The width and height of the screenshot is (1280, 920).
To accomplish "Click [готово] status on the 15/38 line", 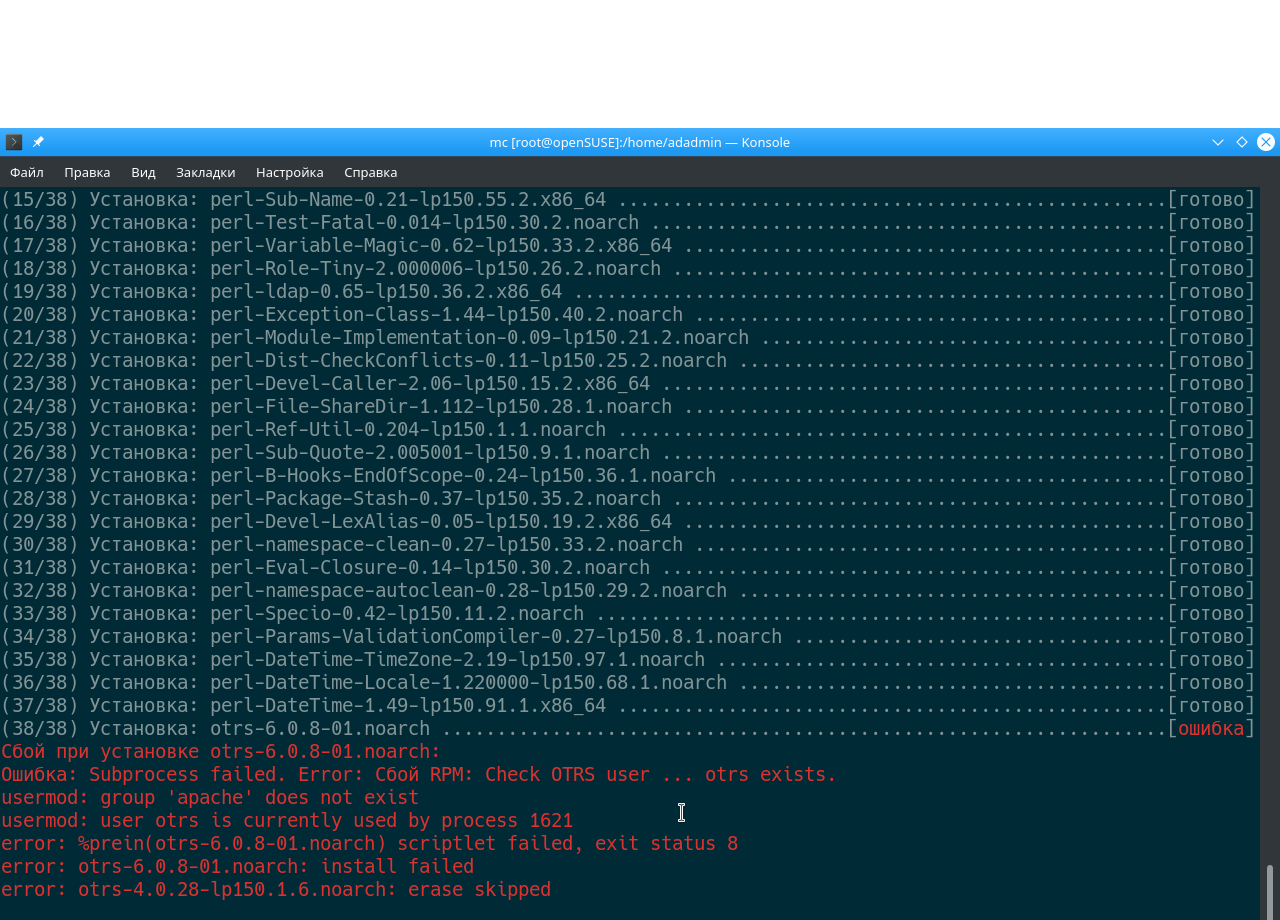I will (1211, 199).
